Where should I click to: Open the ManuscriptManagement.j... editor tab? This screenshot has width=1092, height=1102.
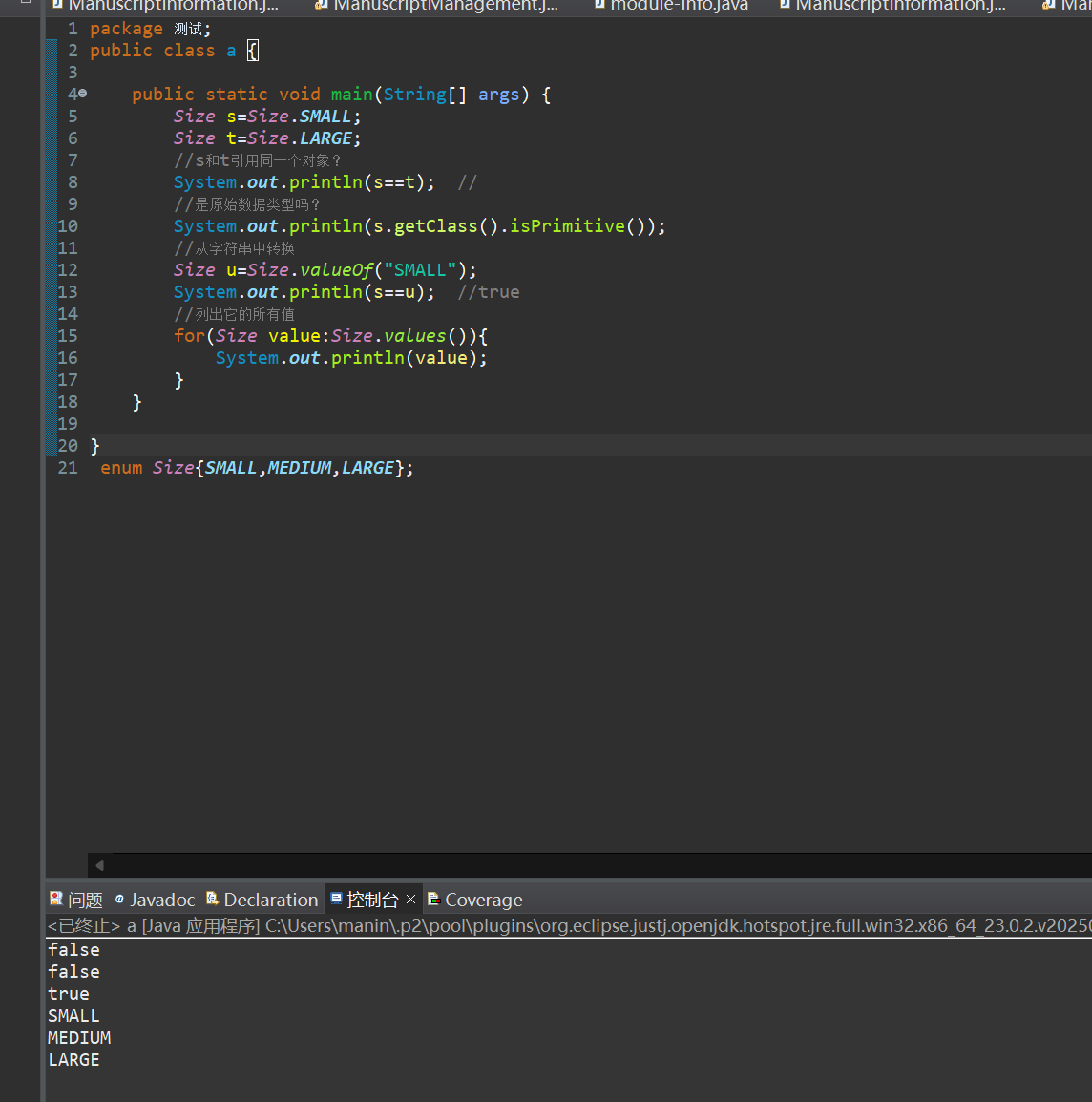[445, 6]
